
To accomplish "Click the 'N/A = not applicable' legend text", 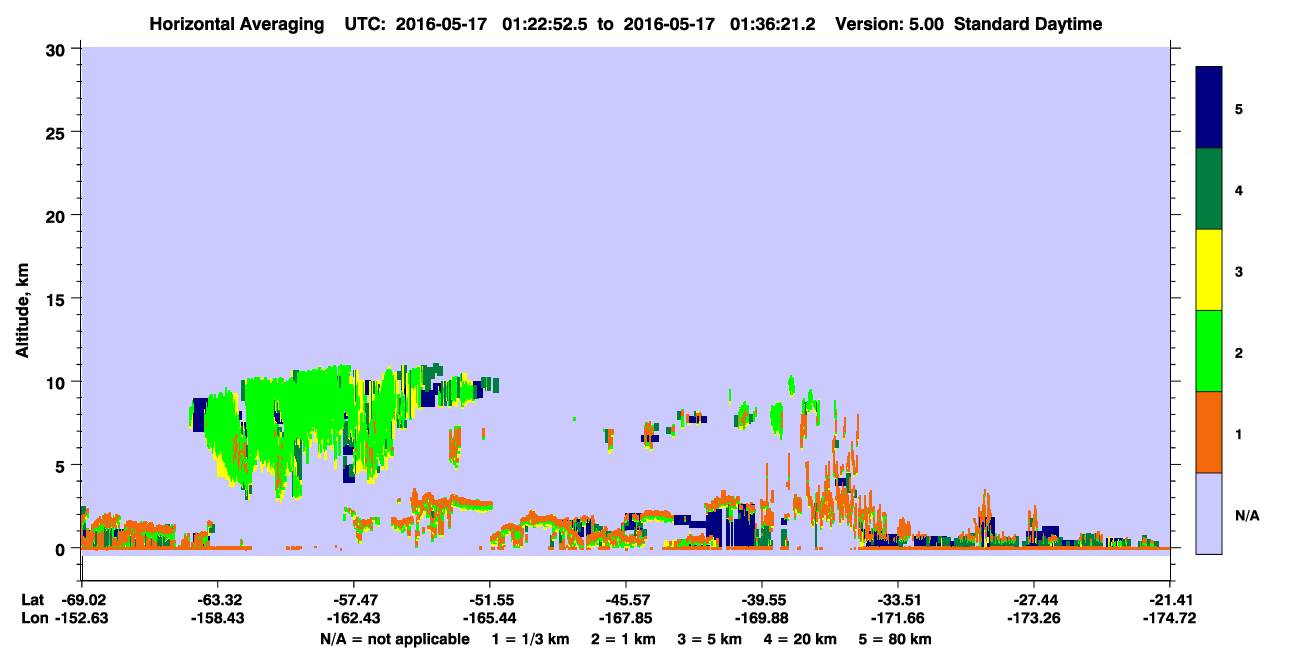I will click(x=394, y=639).
